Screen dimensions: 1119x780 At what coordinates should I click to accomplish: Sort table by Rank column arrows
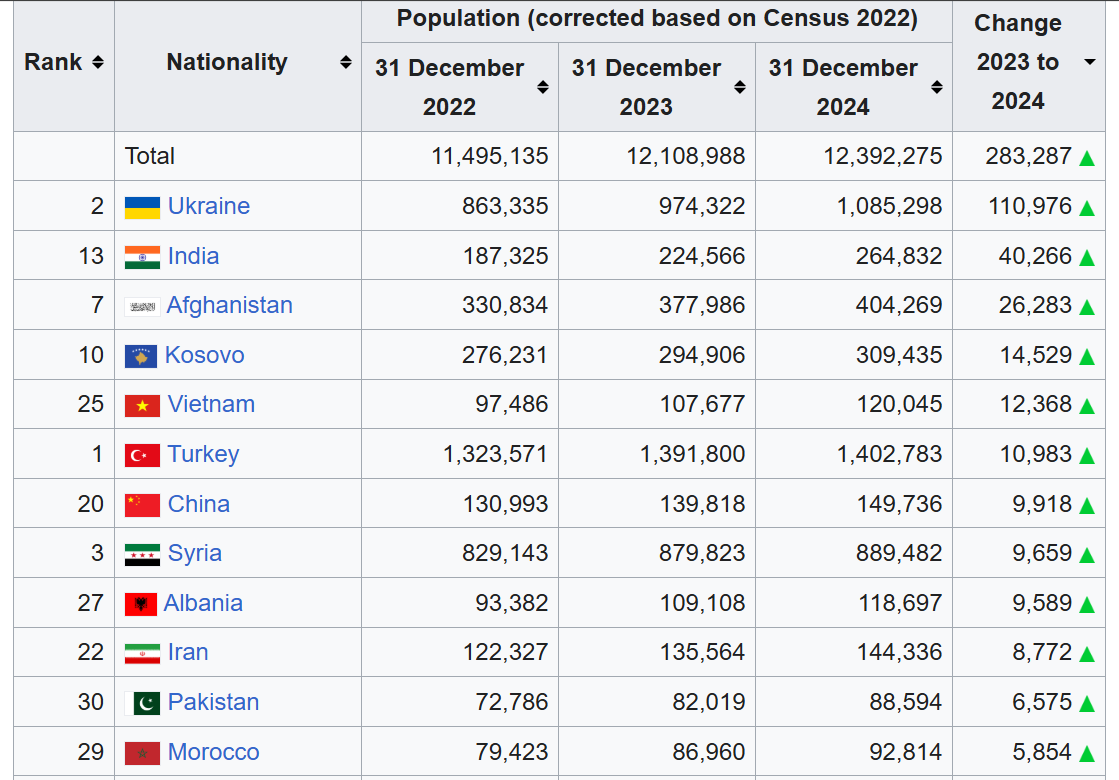[x=98, y=62]
